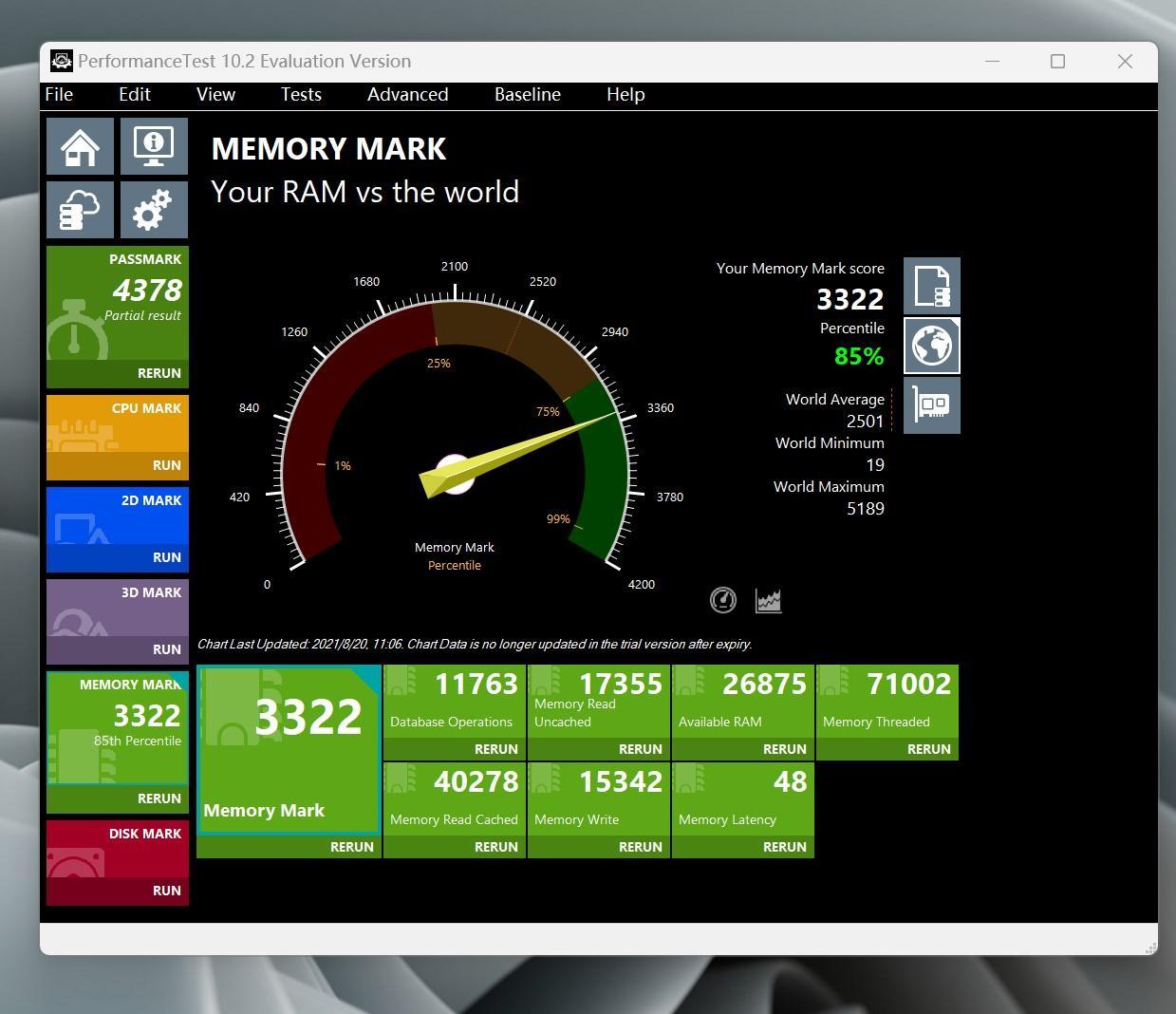
Task: Click the Database Operations 11763 result
Action: [x=455, y=701]
